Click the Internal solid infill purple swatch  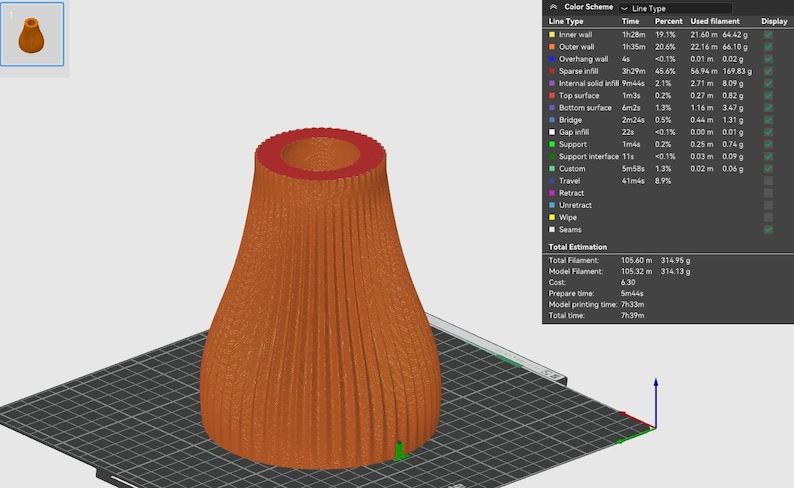552,83
